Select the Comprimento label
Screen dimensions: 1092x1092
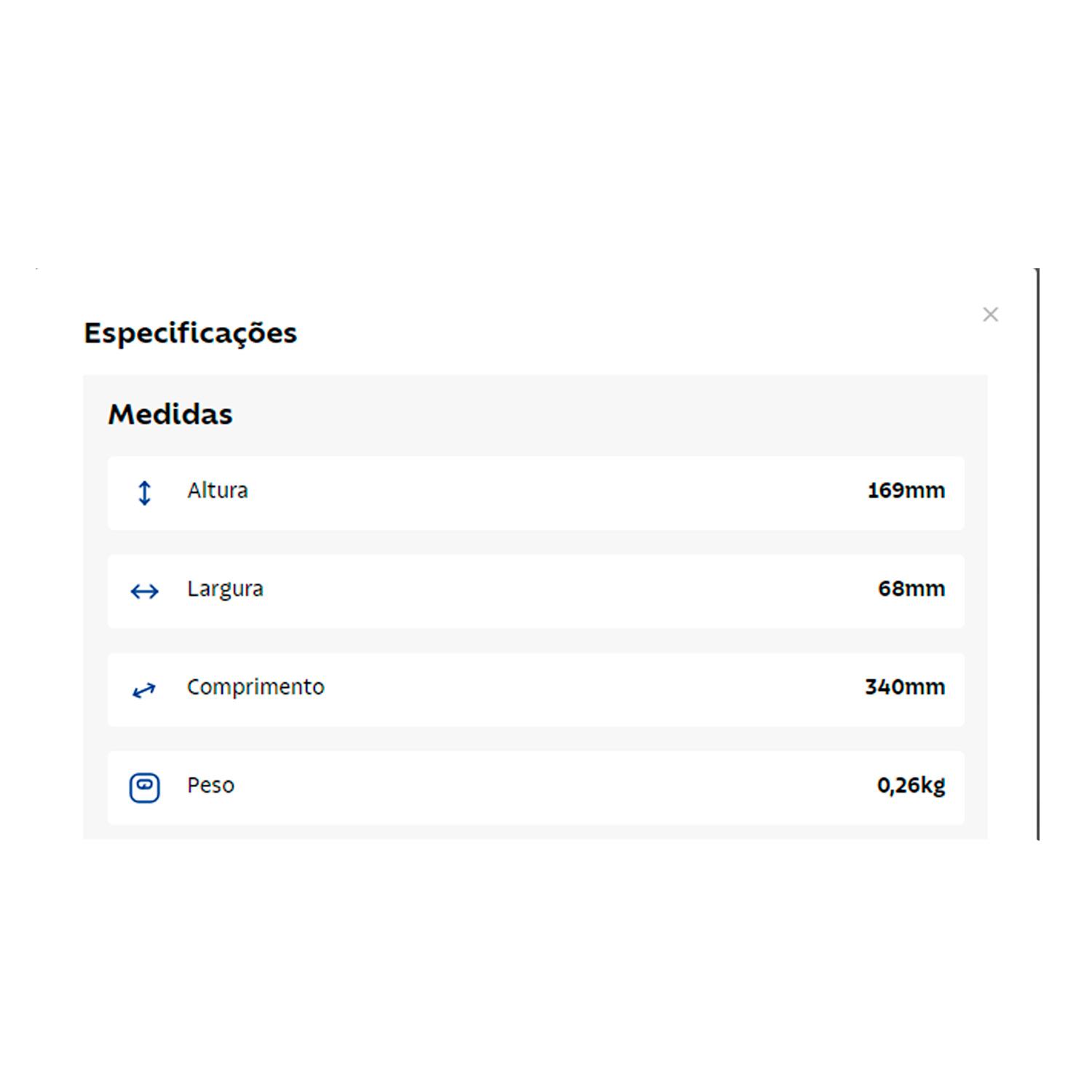click(256, 687)
